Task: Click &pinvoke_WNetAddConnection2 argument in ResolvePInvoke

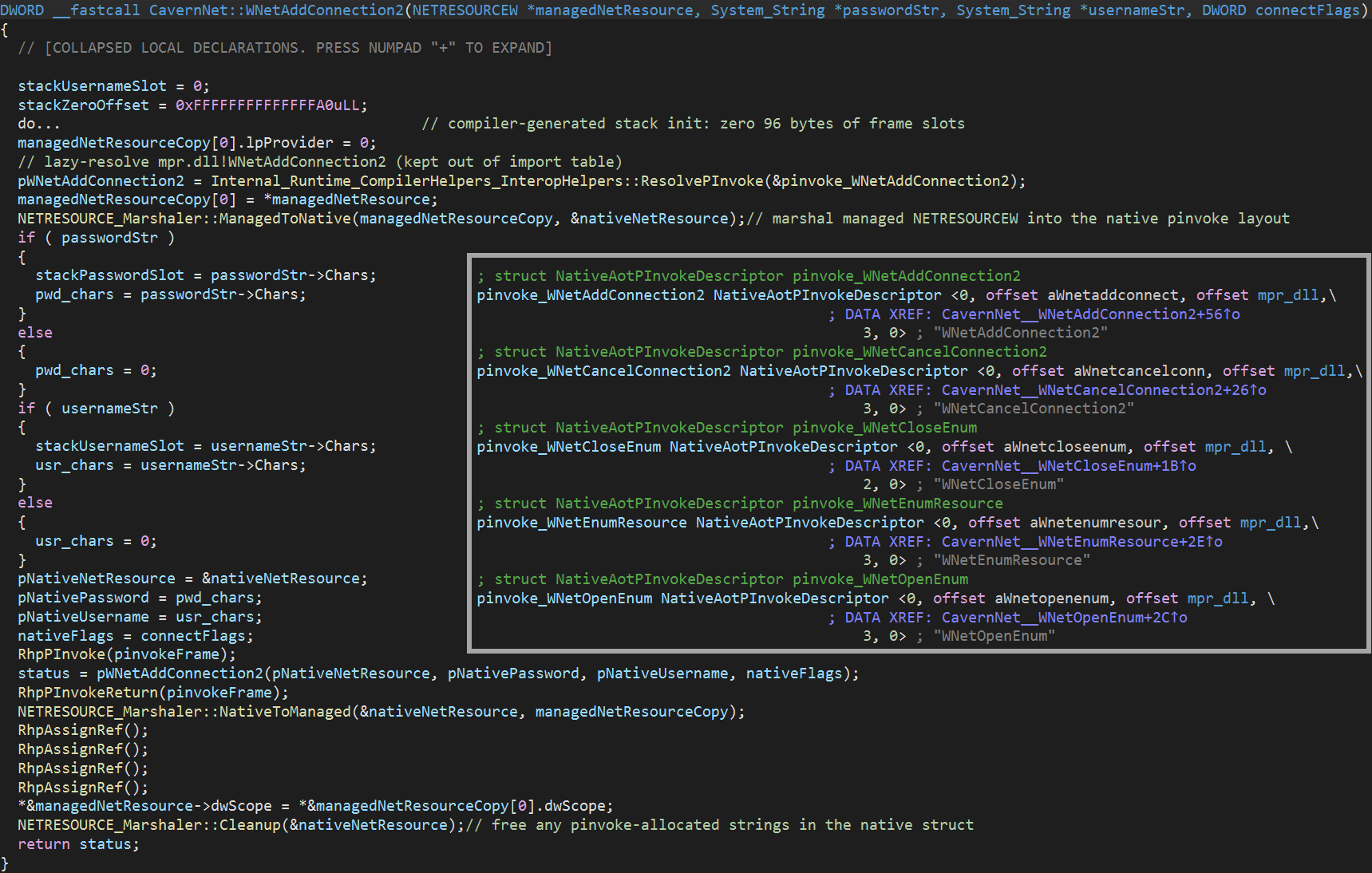Action: click(x=891, y=181)
